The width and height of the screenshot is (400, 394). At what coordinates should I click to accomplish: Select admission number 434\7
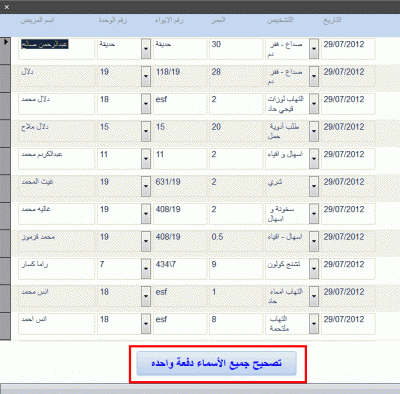[166, 264]
